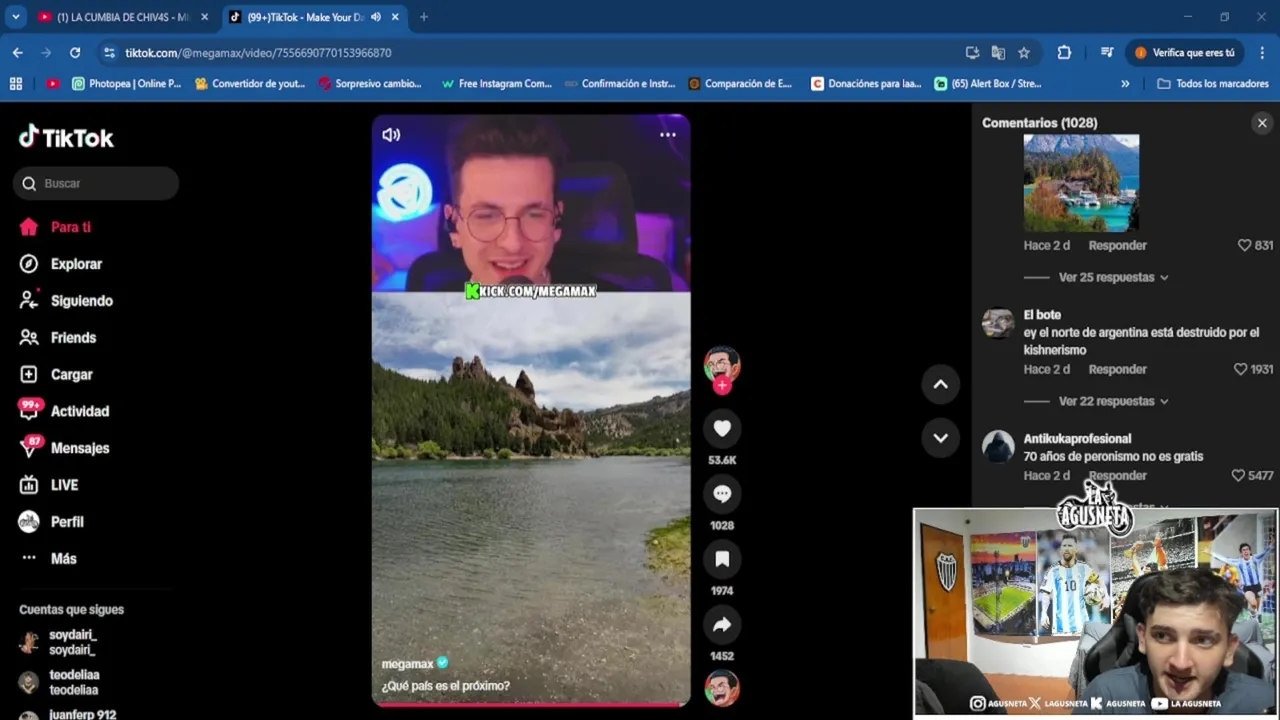Viewport: 1280px width, 720px height.
Task: Share video with arrow icon
Action: click(x=722, y=625)
